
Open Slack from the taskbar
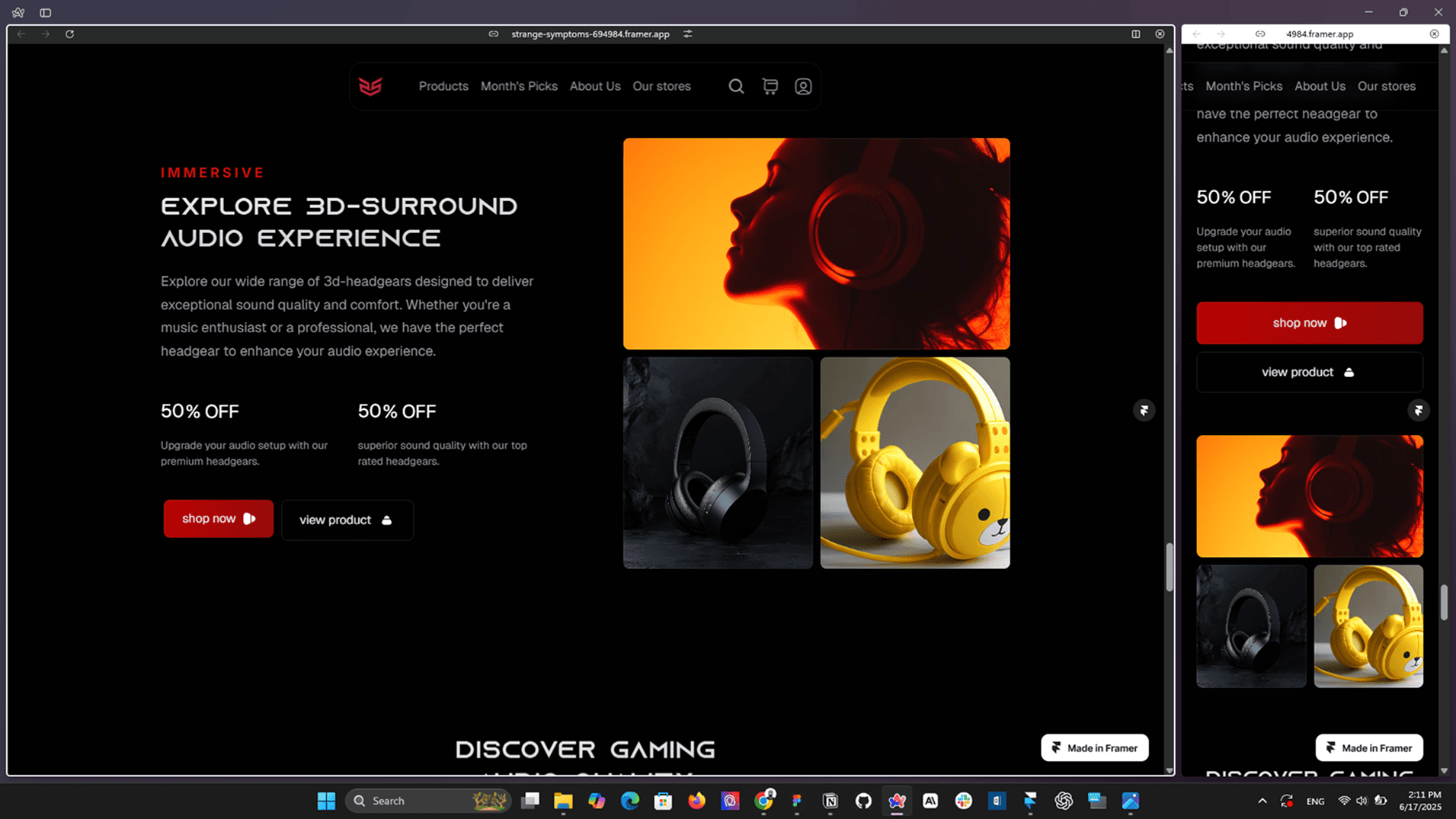pos(964,801)
